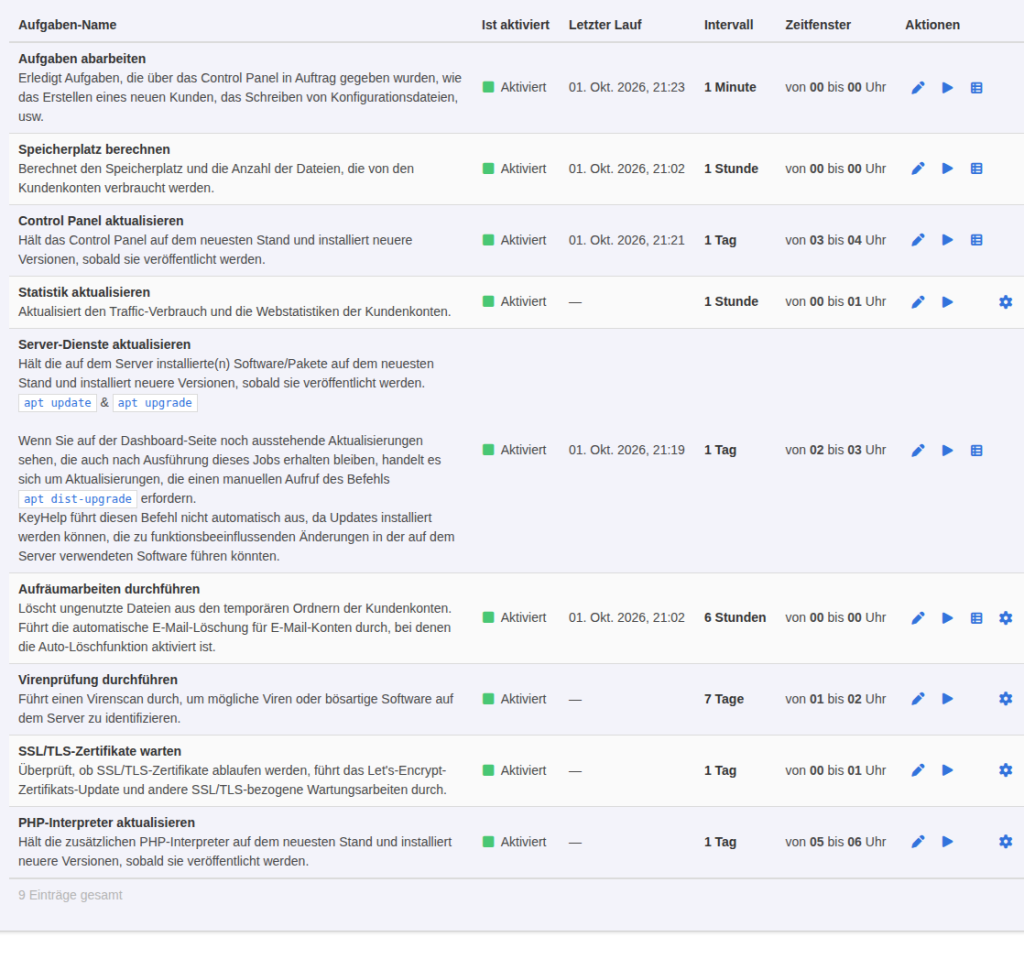Execute 'Server-Dienste aktualisieren' now

(x=947, y=450)
